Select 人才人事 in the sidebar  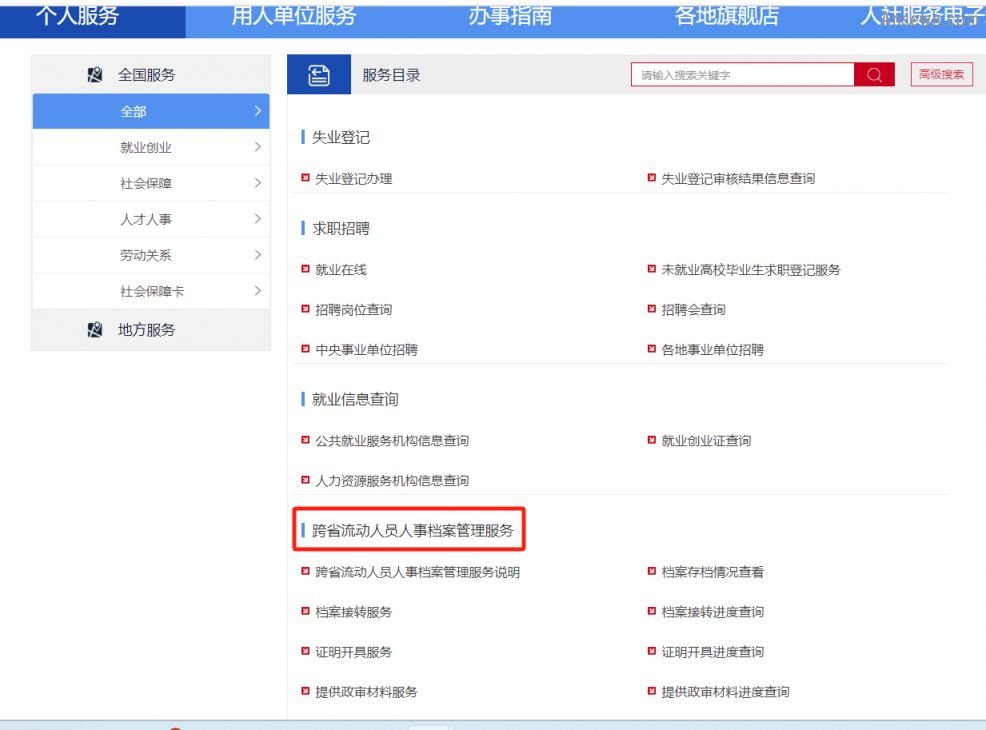(x=146, y=220)
